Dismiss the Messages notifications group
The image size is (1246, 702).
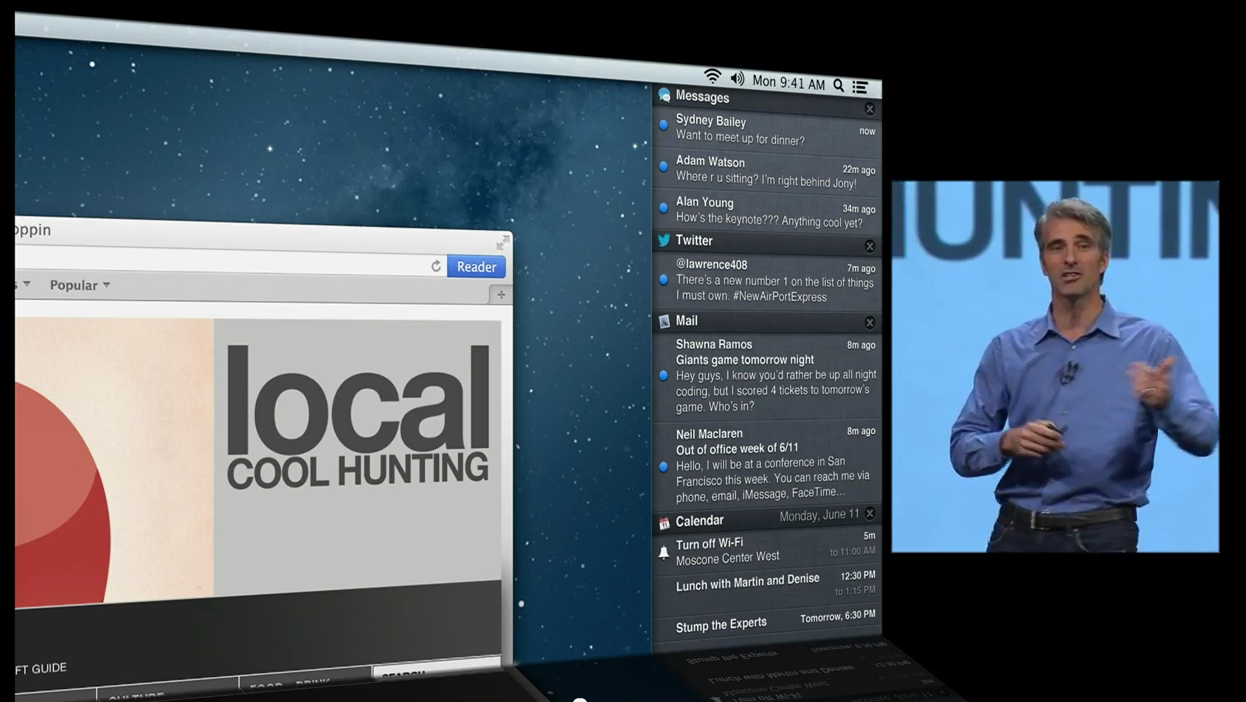point(869,109)
